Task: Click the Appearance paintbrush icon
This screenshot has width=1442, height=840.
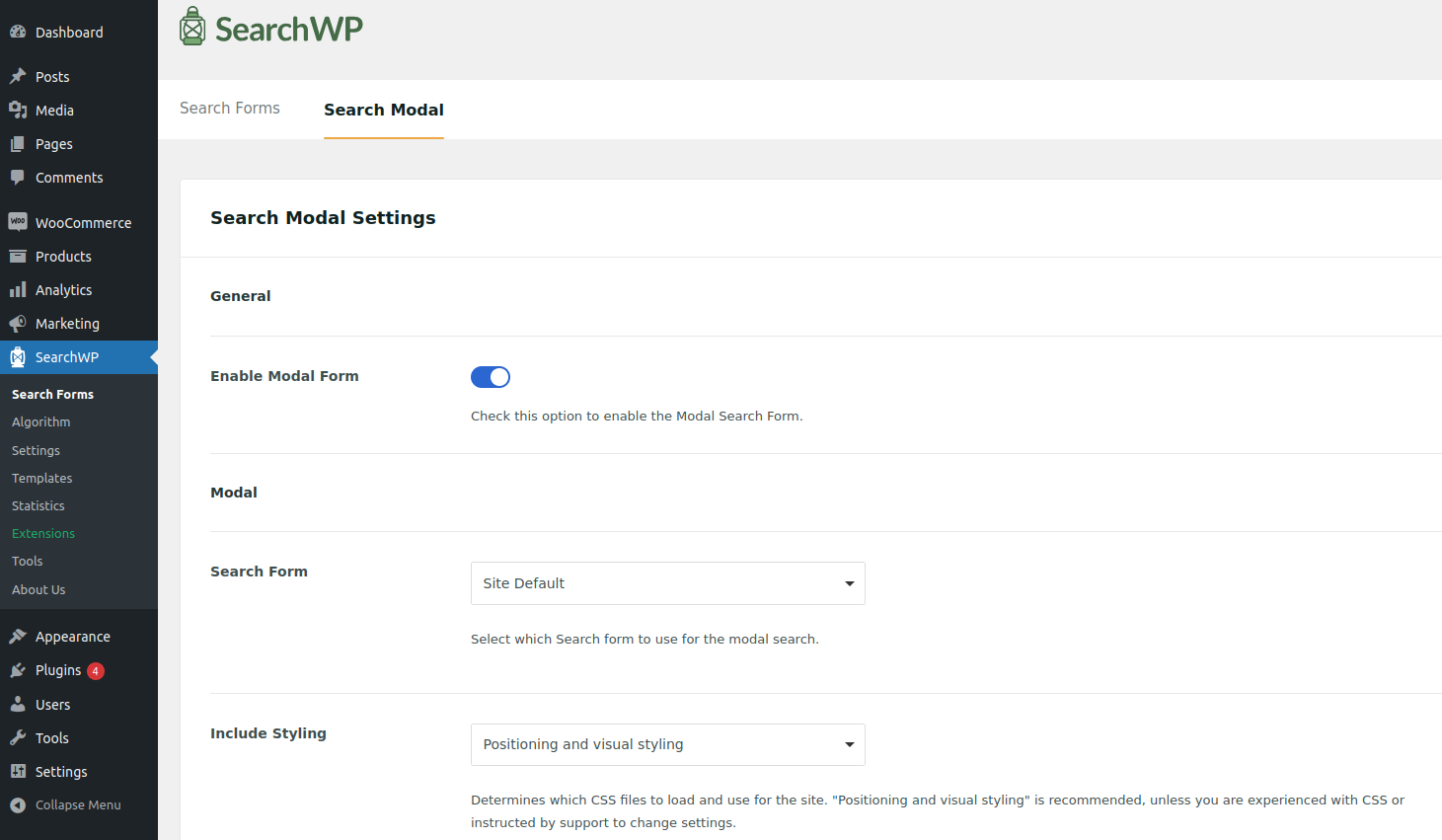Action: [18, 637]
